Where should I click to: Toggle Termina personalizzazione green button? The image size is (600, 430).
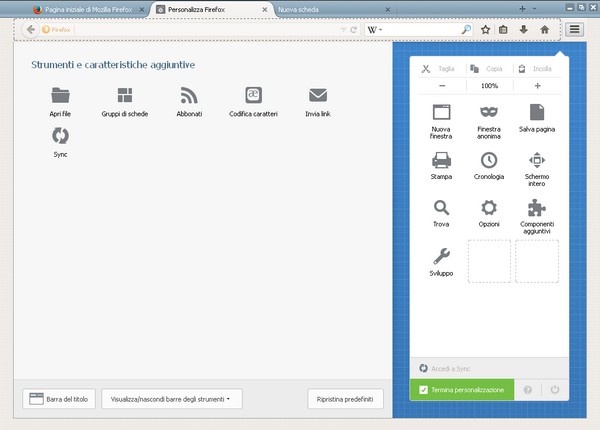coord(462,390)
